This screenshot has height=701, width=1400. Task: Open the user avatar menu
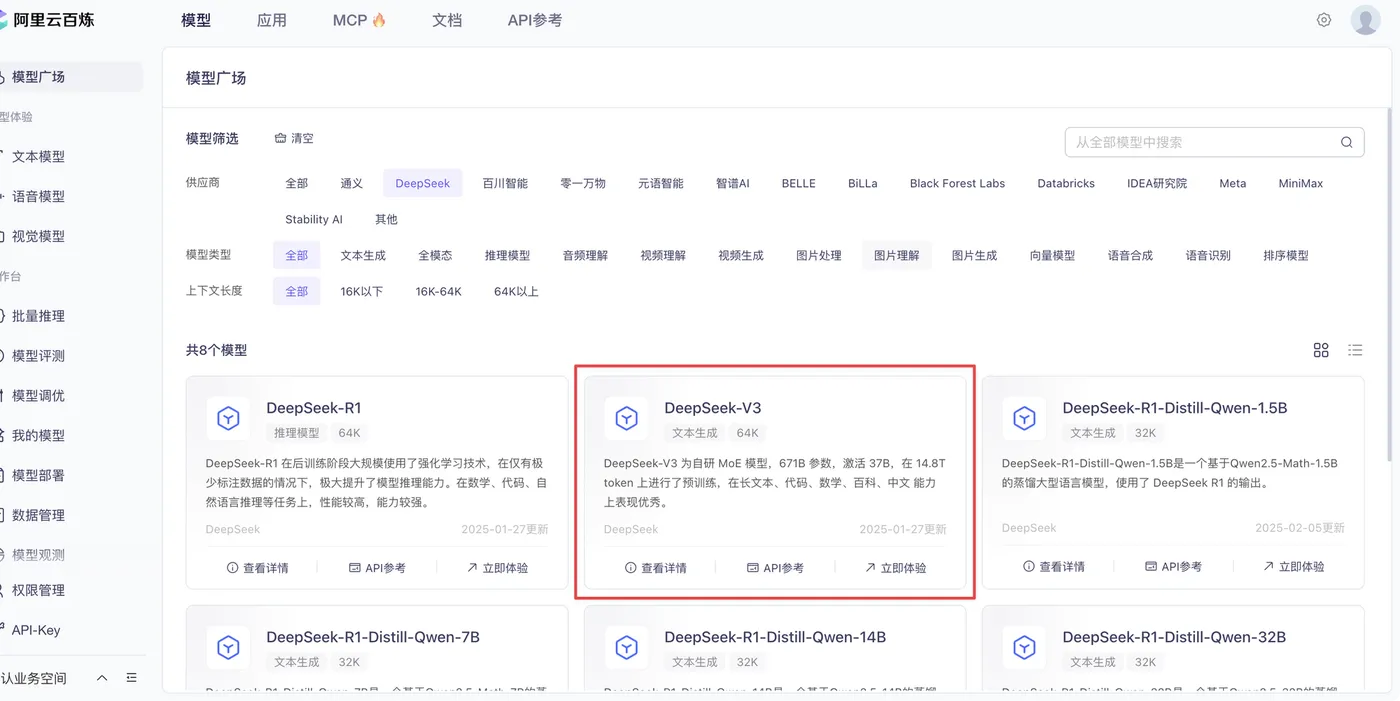pyautogui.click(x=1365, y=20)
